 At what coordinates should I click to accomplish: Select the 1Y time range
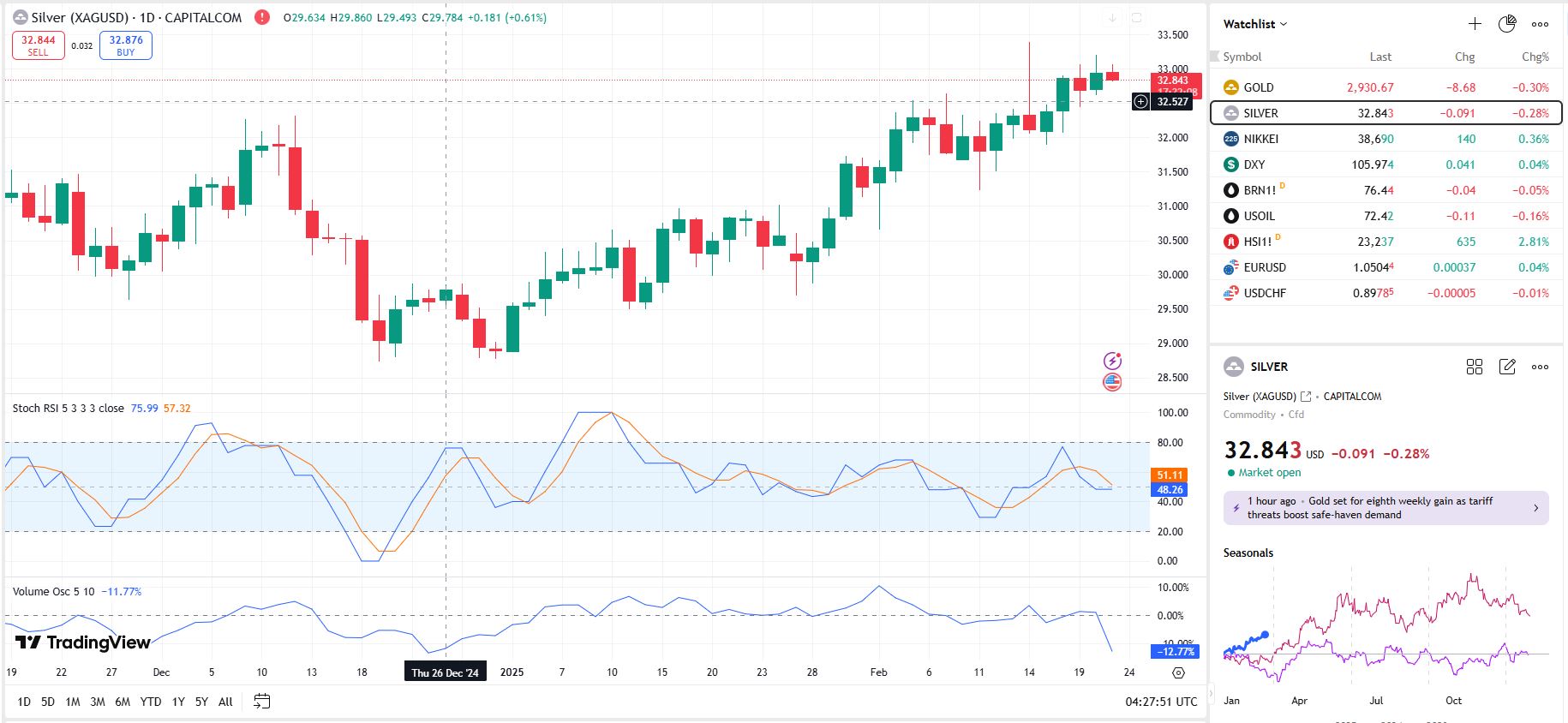point(178,702)
